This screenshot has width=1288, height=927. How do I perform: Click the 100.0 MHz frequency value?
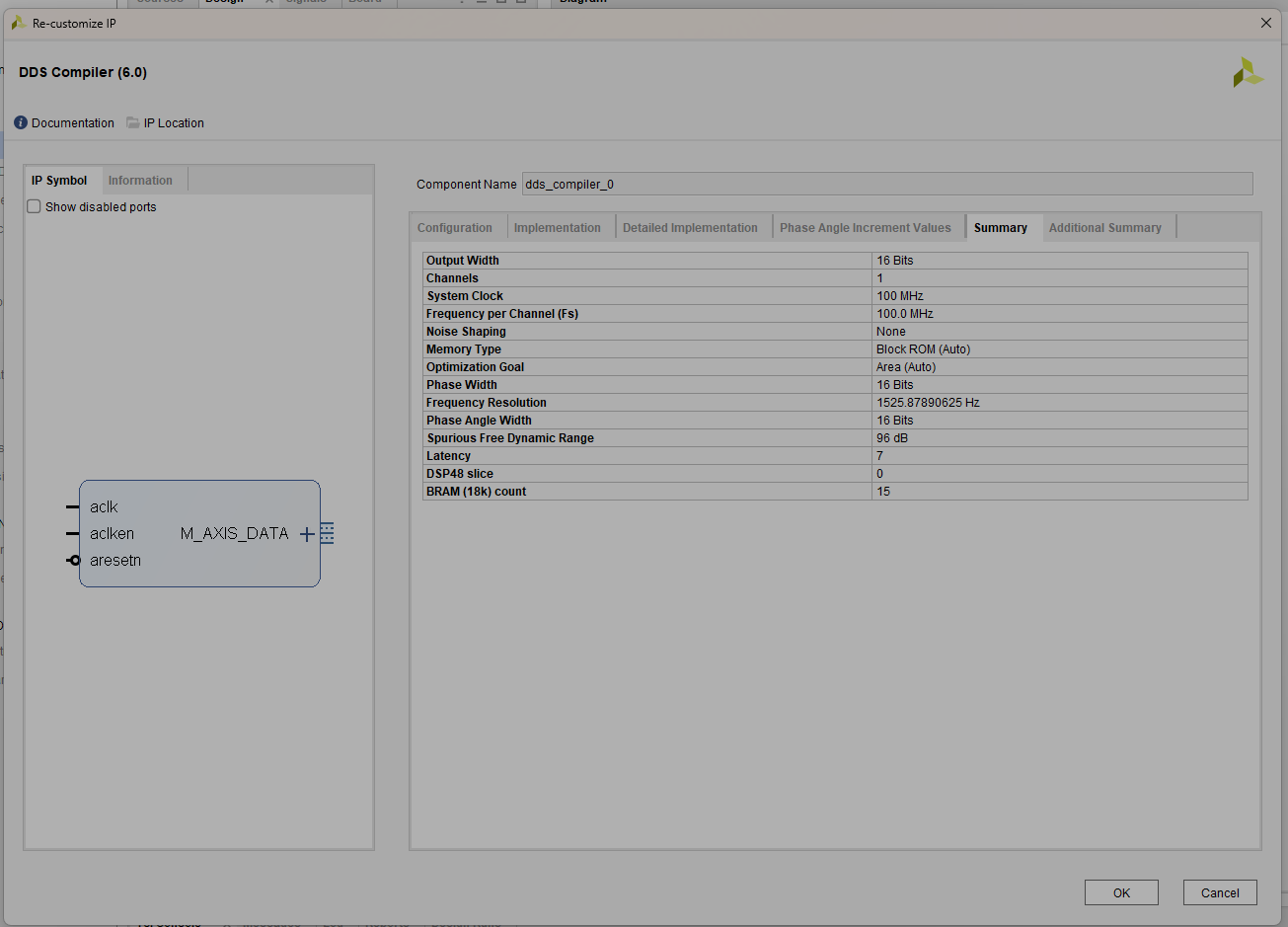tap(905, 314)
